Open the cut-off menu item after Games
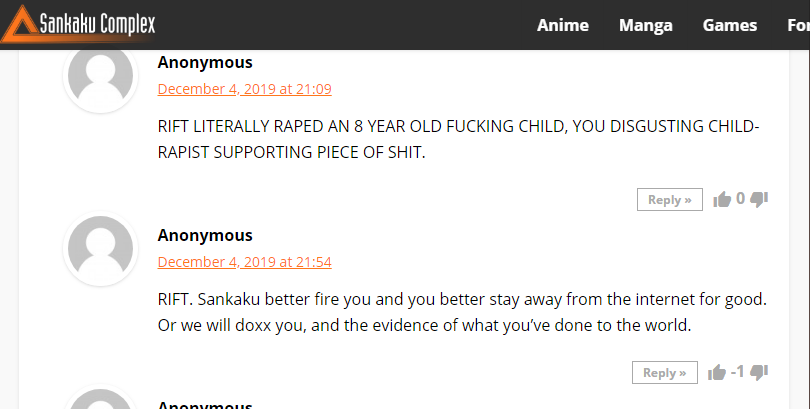Image resolution: width=810 pixels, height=409 pixels. [798, 25]
